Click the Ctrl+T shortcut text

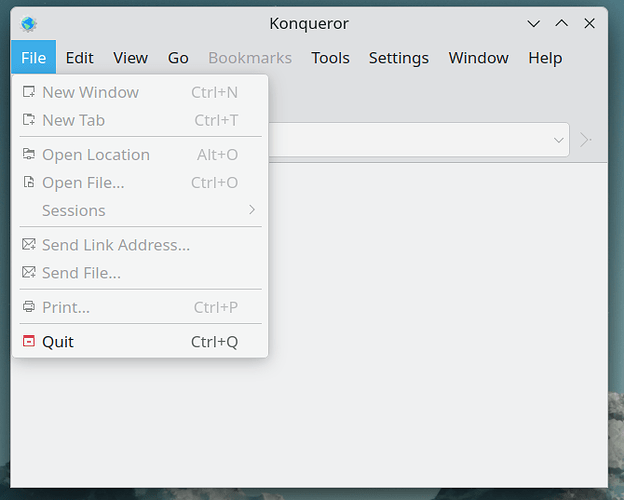pyautogui.click(x=216, y=120)
